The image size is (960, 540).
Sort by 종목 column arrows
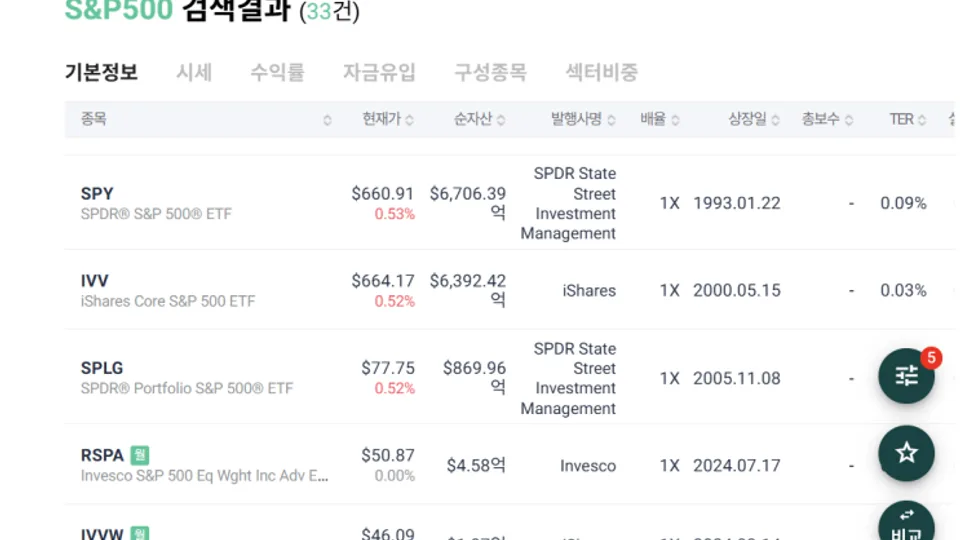click(328, 120)
